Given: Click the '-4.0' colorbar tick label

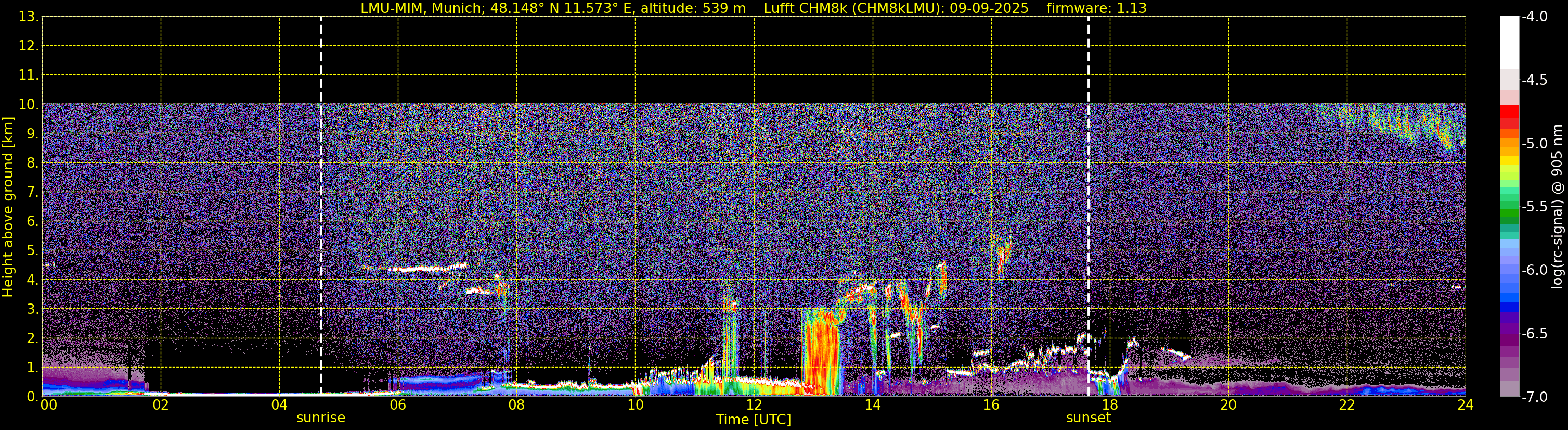Looking at the screenshot, I should pyautogui.click(x=1534, y=17).
